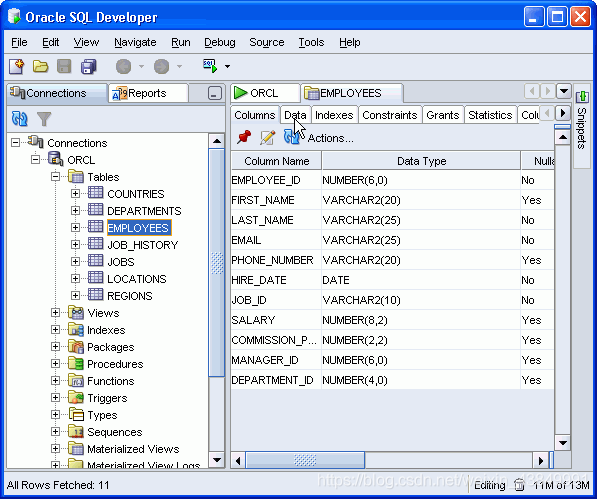Click the Packages folder icon

[76, 346]
